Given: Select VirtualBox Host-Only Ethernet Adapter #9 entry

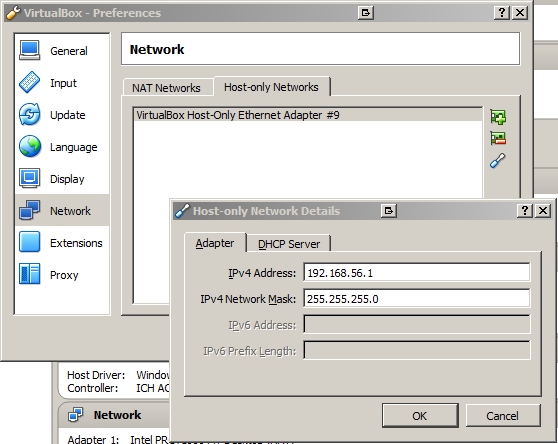Looking at the screenshot, I should [x=308, y=115].
